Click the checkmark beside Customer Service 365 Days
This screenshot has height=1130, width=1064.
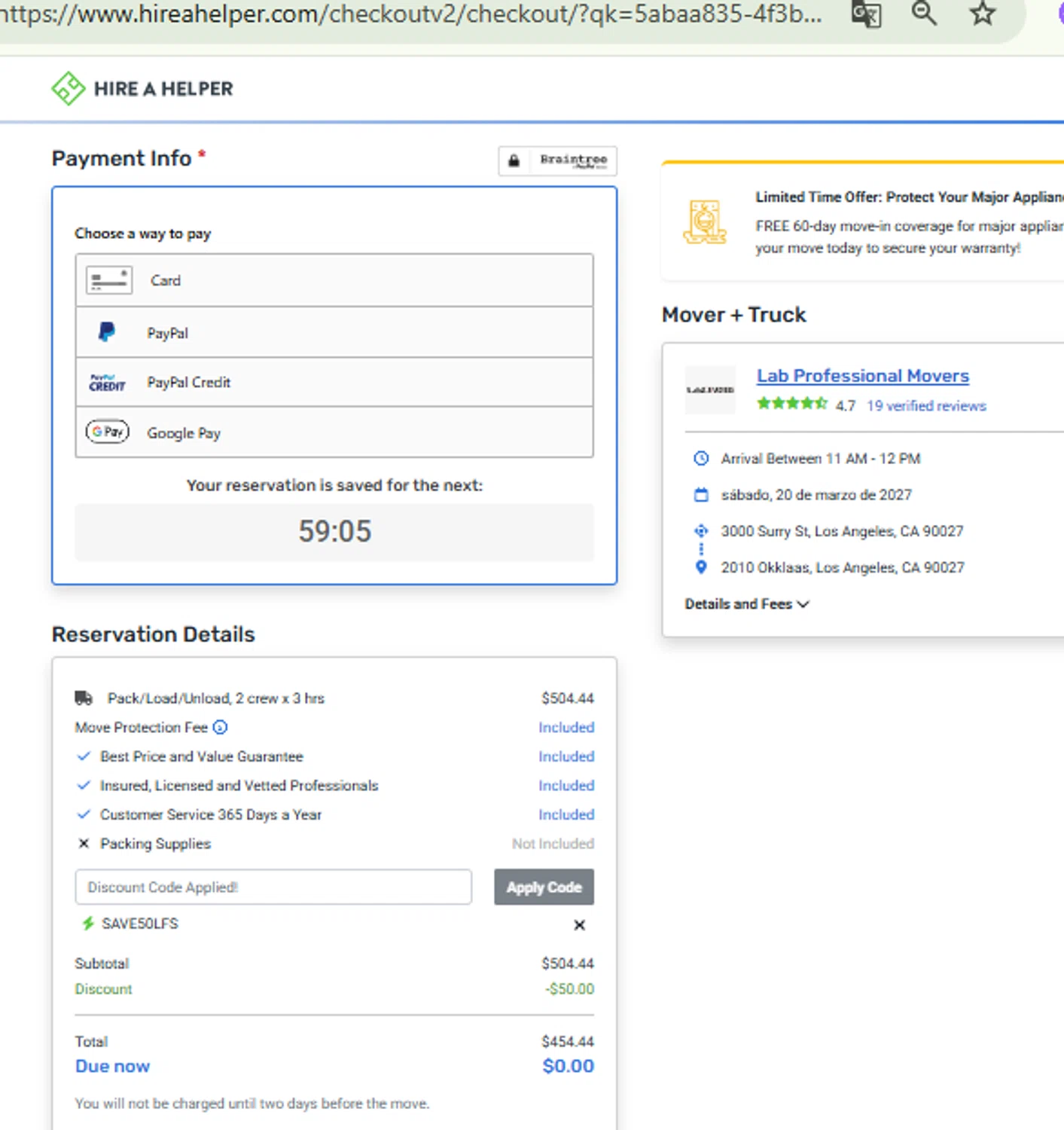point(84,814)
